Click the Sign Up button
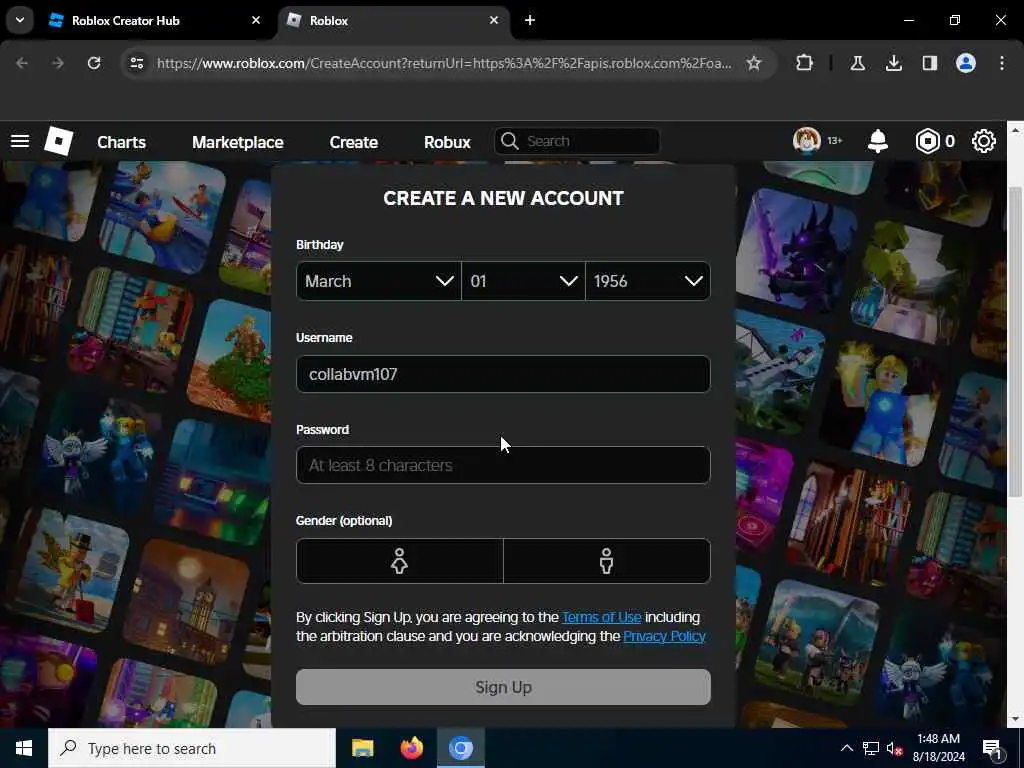 pos(504,687)
